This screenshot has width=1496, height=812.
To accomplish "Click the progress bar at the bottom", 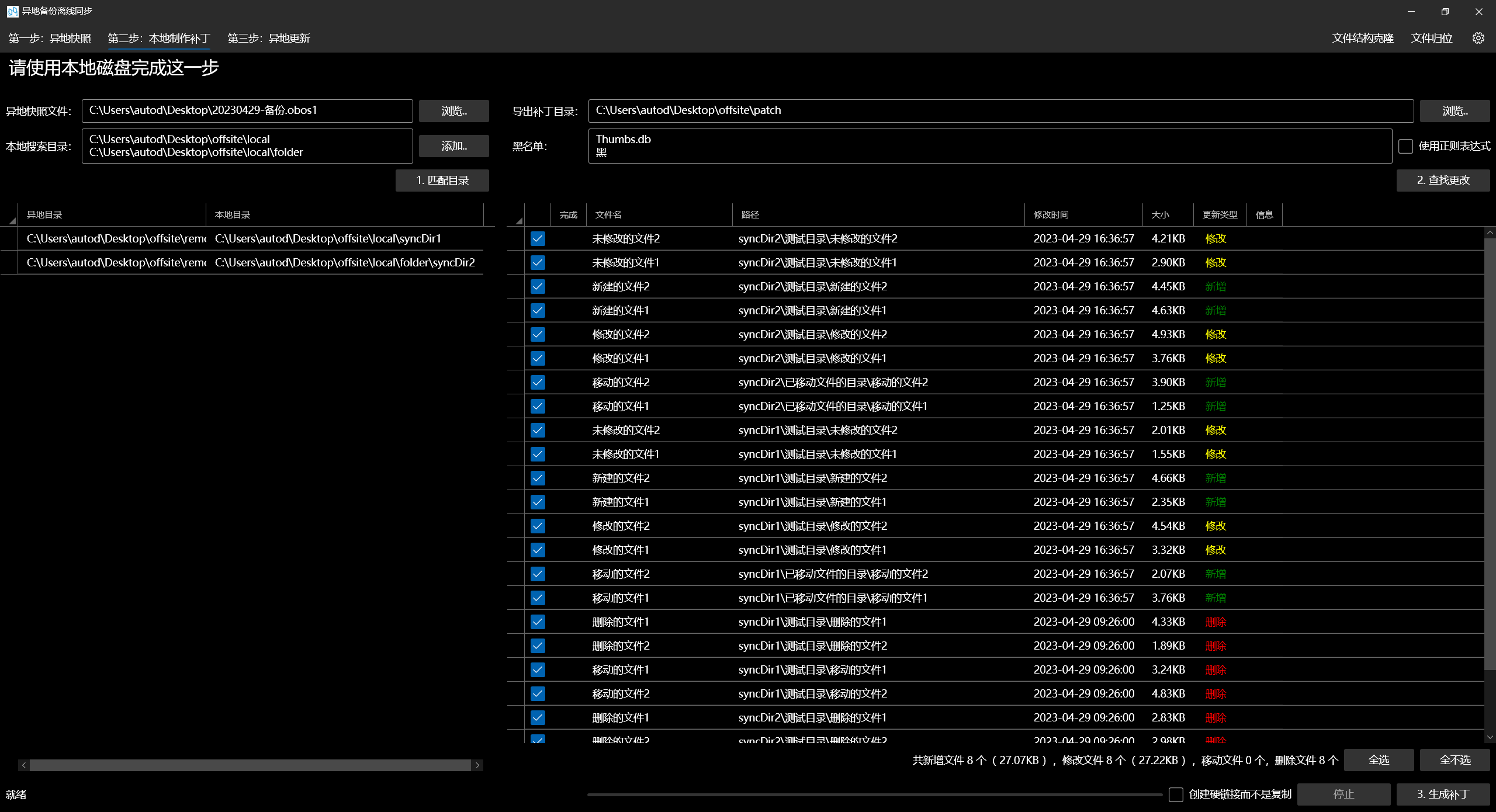I will (875, 794).
